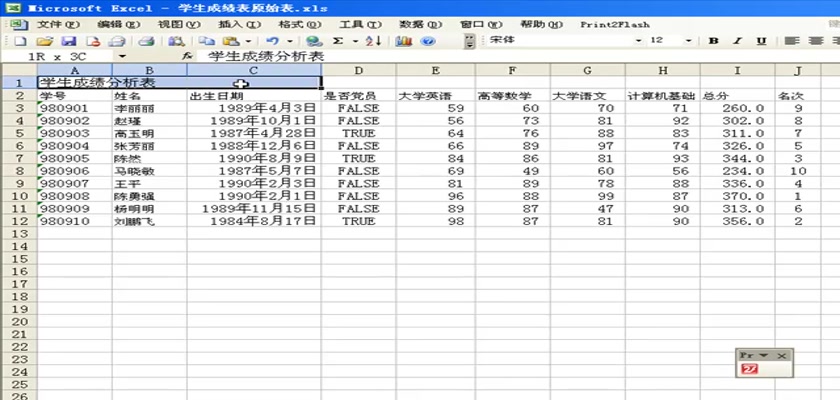Click the cell containing 980905

[x=74, y=158]
